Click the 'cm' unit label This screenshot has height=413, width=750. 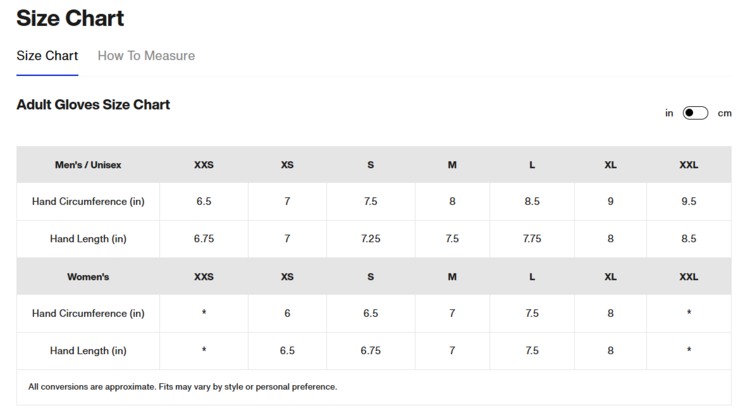725,113
